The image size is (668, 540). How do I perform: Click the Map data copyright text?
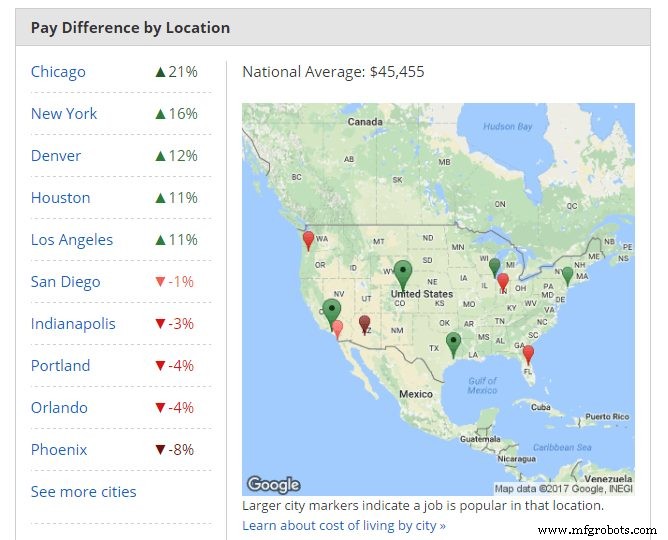click(563, 488)
